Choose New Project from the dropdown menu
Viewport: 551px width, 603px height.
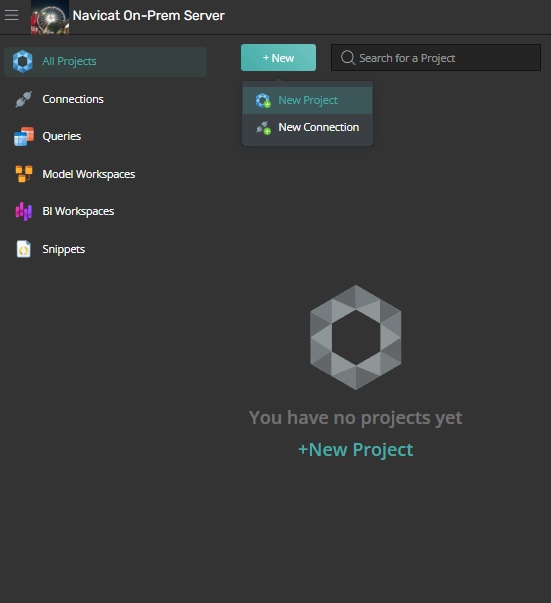point(308,100)
